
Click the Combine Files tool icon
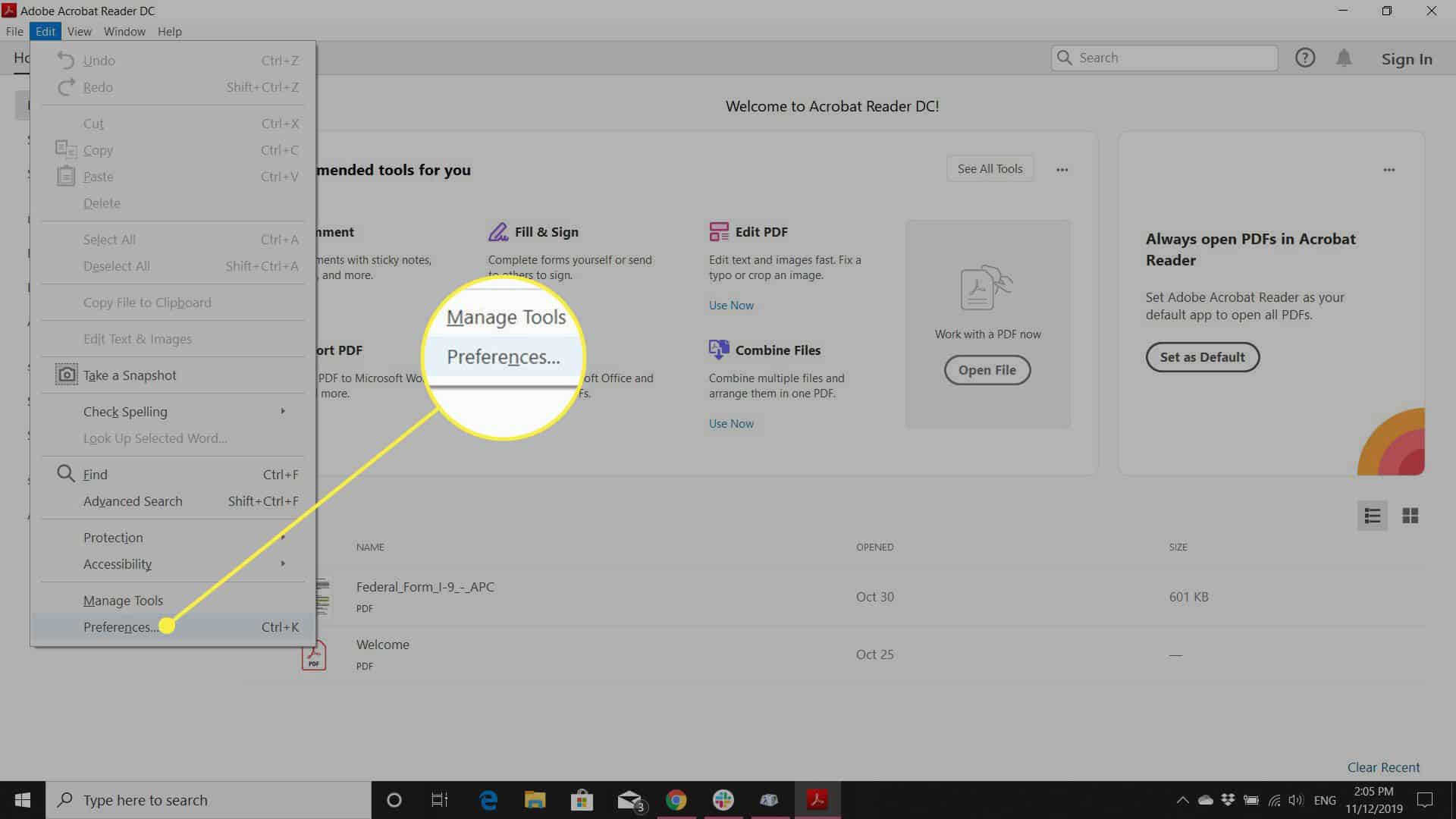718,350
